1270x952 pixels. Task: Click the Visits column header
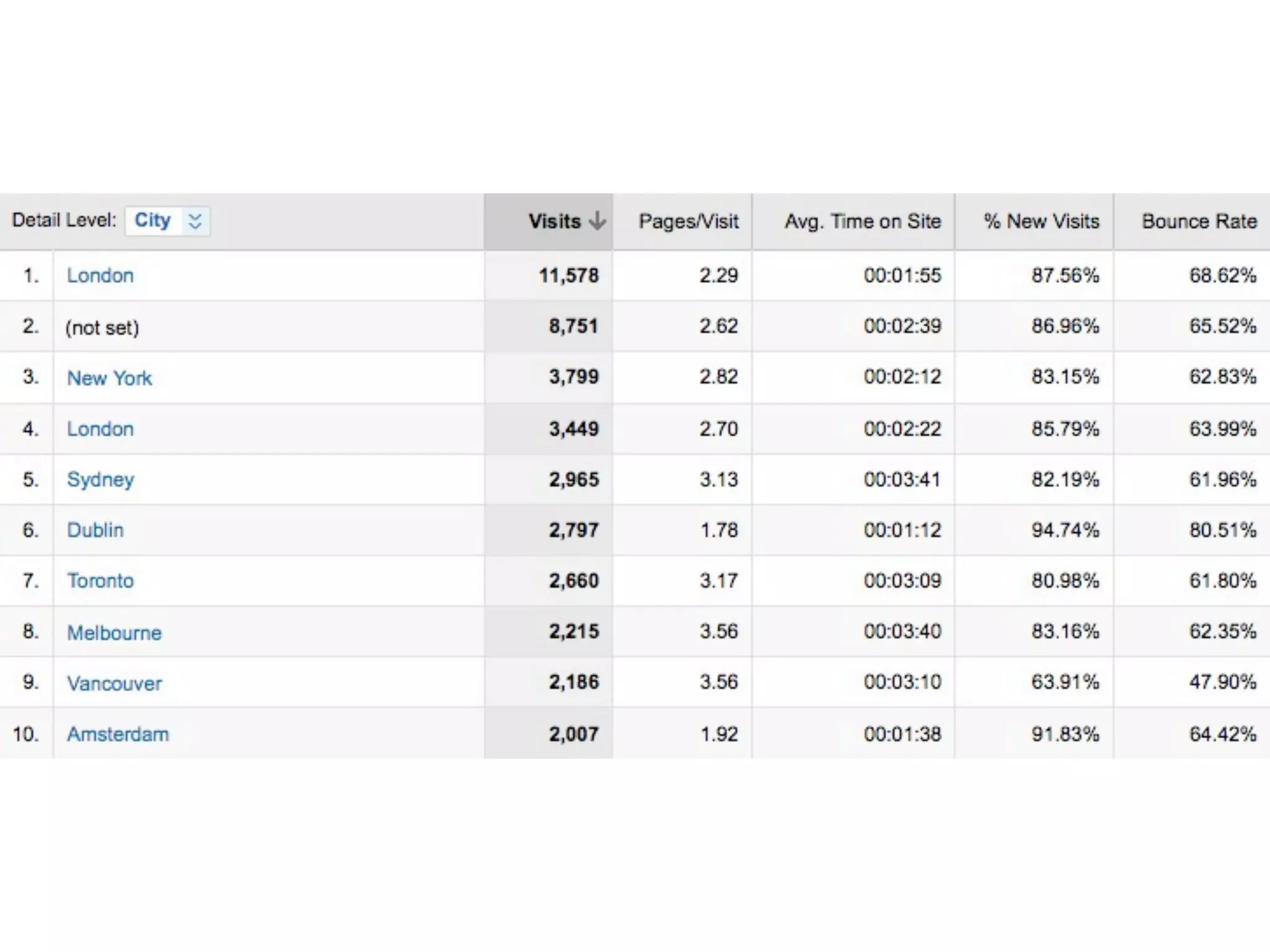(554, 221)
